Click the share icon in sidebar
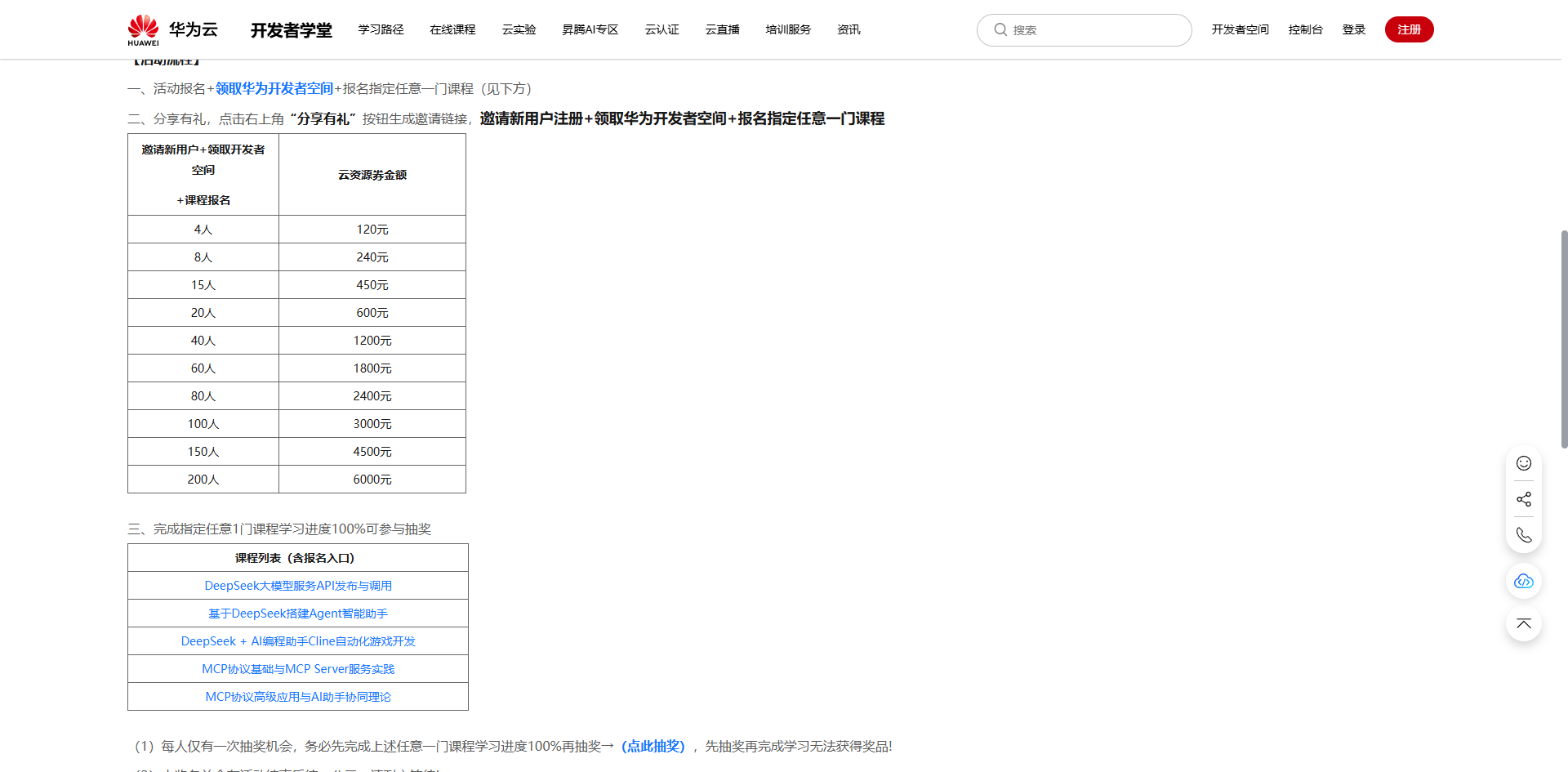1568x772 pixels. tap(1524, 499)
